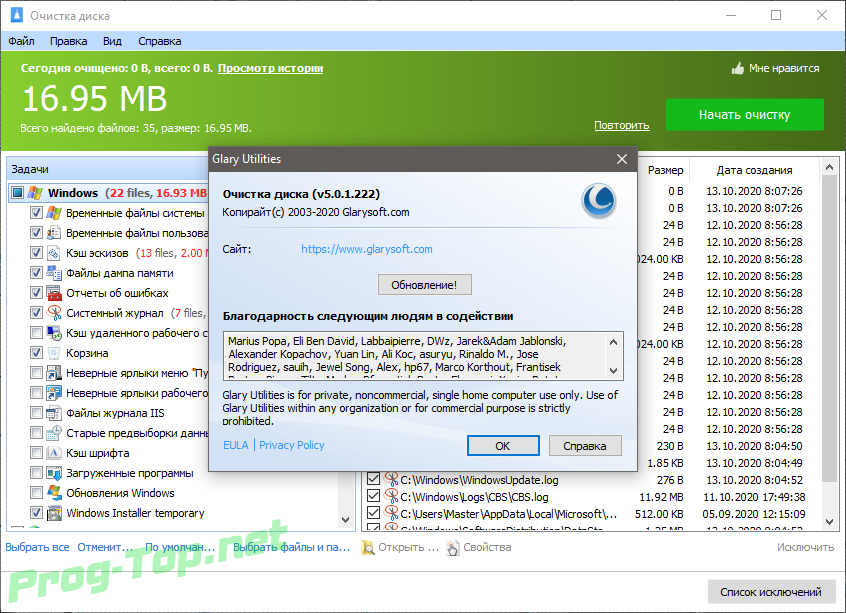Uncheck 'Отчеты об ошибках' checkbox

click(x=36, y=292)
